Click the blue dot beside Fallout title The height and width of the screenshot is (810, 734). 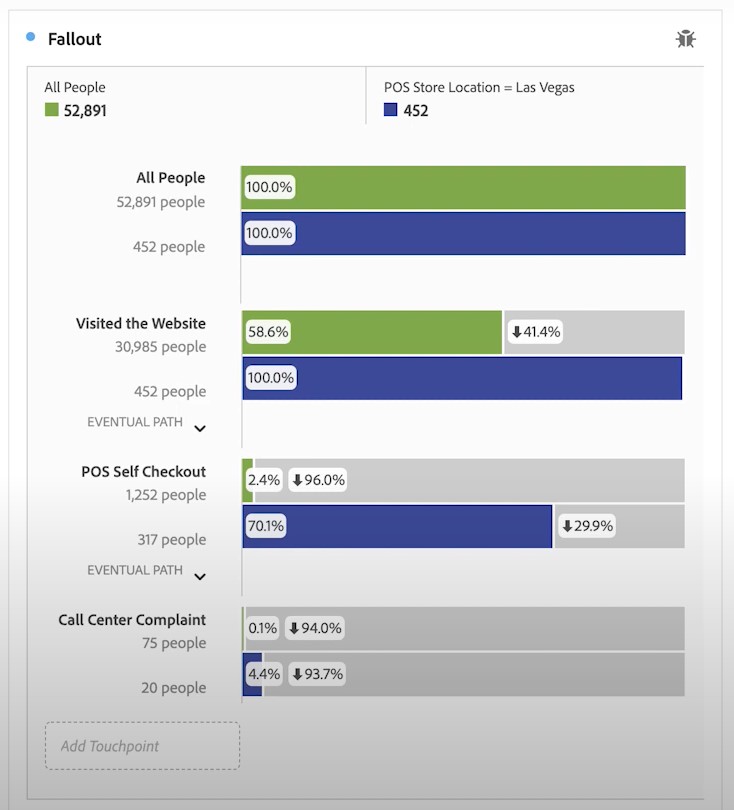click(x=30, y=37)
